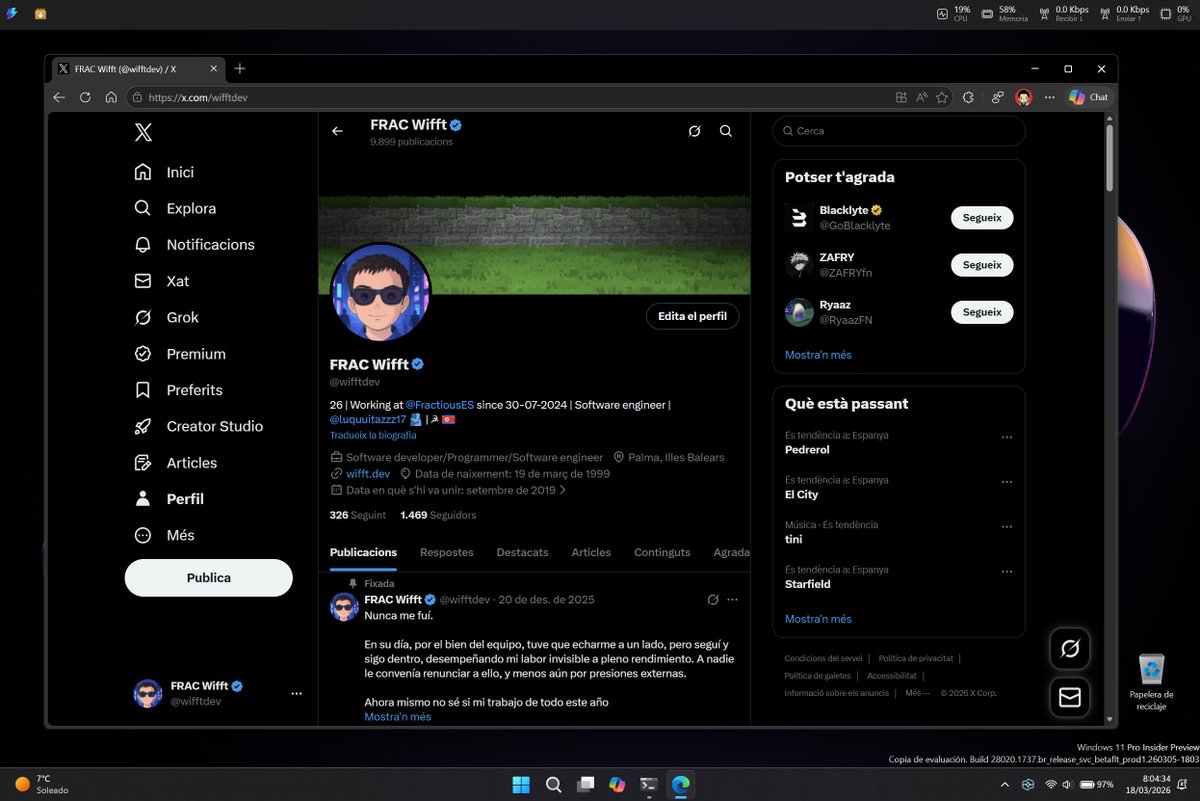The height and width of the screenshot is (801, 1200).
Task: Click the Grok icon in the profile header
Action: coord(694,131)
